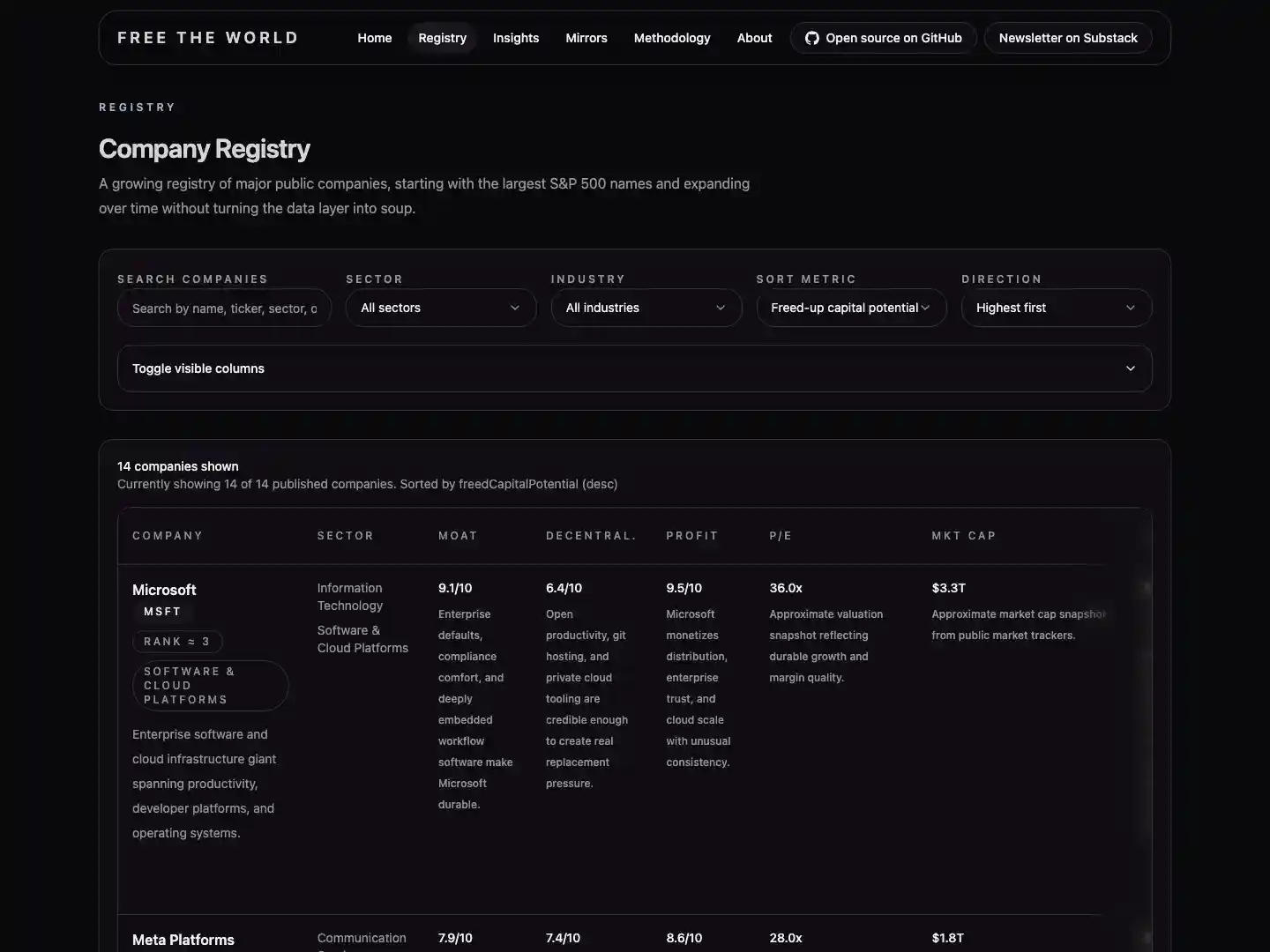Focus the Search companies input field
The height and width of the screenshot is (952, 1270).
point(224,308)
